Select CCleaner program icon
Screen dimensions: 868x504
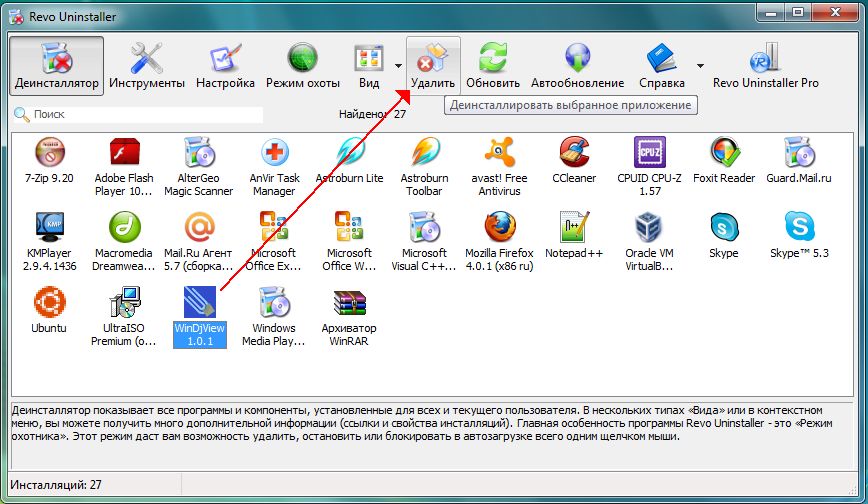[x=574, y=165]
